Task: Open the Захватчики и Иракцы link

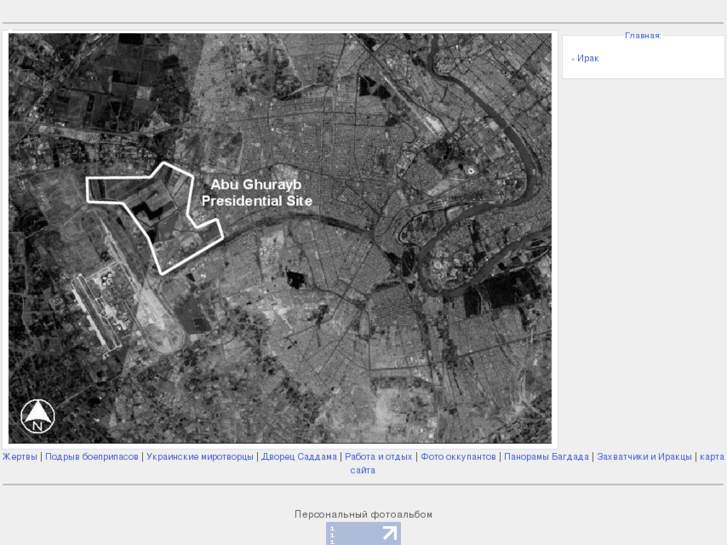Action: pyautogui.click(x=644, y=457)
